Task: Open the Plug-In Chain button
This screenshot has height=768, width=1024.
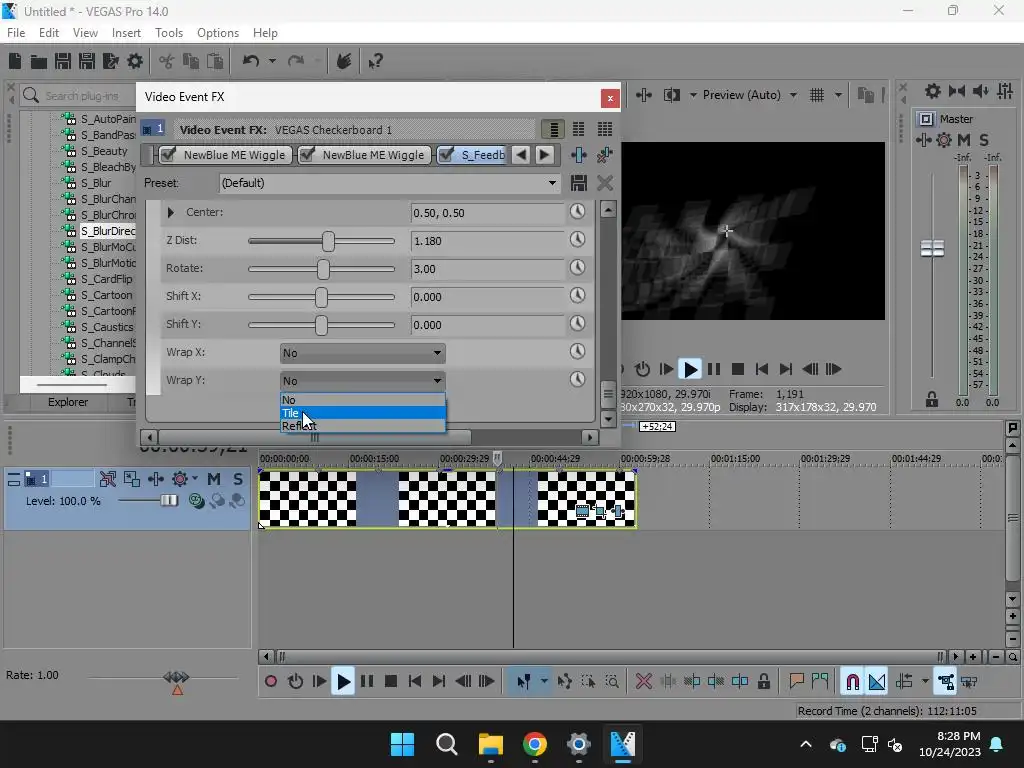Action: (x=579, y=155)
